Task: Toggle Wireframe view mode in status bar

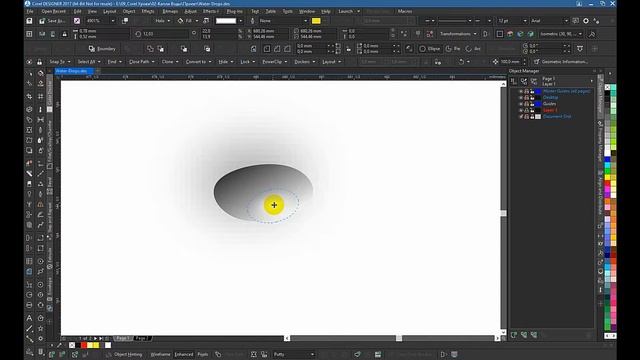Action: tap(160, 355)
